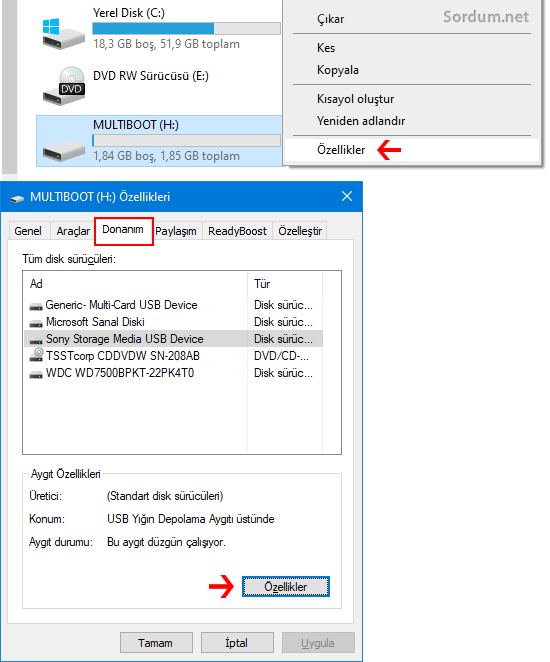Click the WDC WD7500BPKT drive icon
The image size is (550, 662).
(36, 374)
